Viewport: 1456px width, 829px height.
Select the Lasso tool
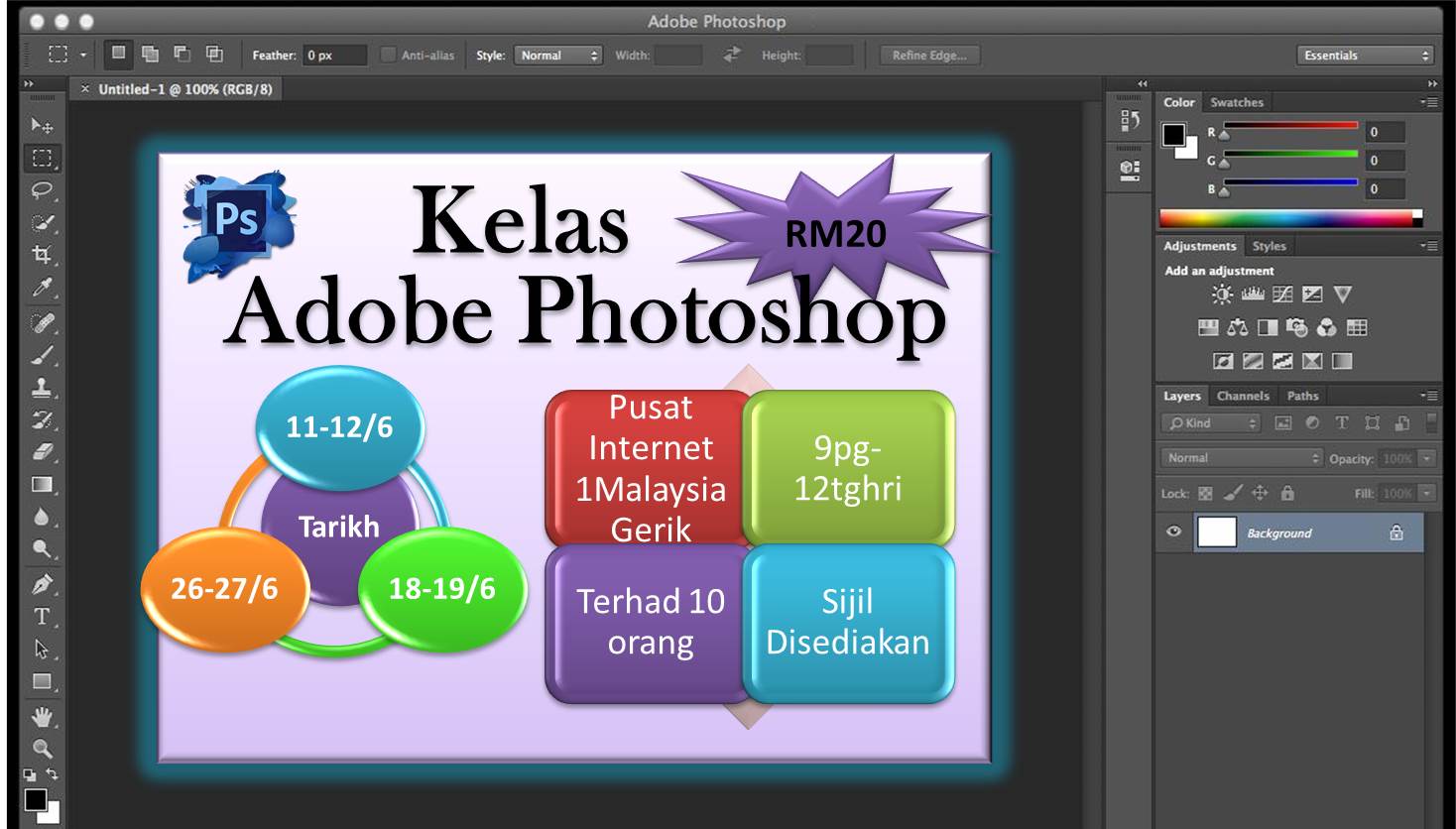click(42, 189)
